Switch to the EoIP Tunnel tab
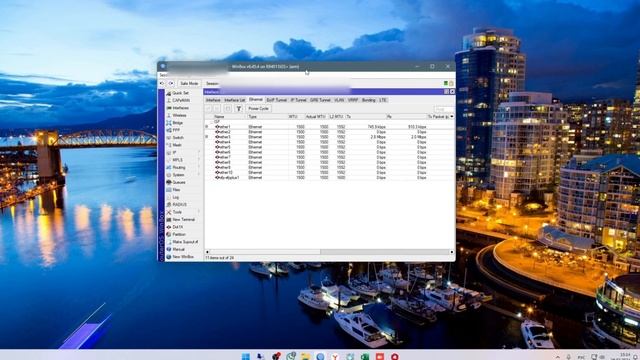 (277, 100)
